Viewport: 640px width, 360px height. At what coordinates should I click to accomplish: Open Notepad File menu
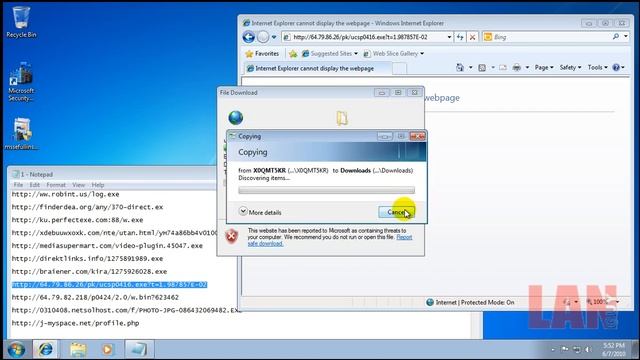(18, 185)
